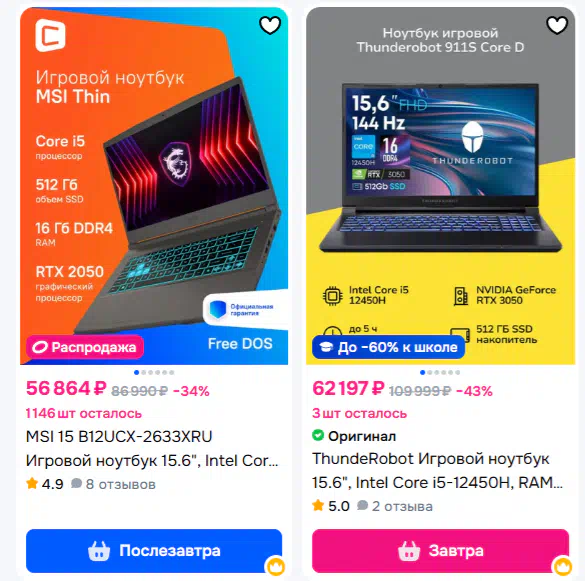Click the green Оригинал verified checkmark
The height and width of the screenshot is (581, 585).
(x=318, y=435)
